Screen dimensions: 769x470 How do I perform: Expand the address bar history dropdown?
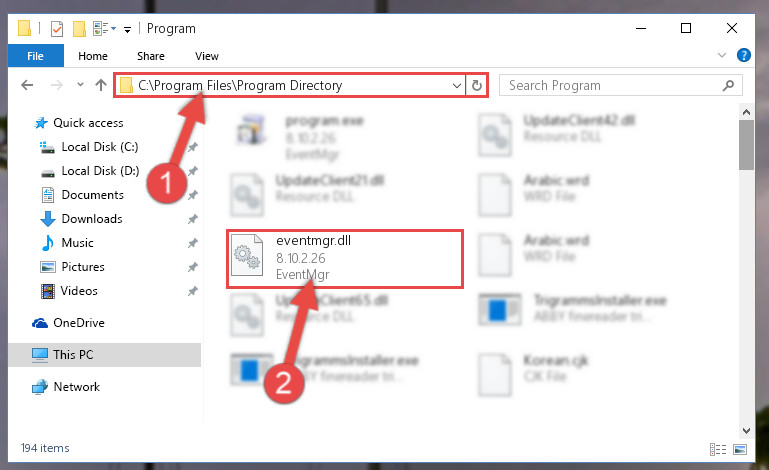tap(457, 86)
